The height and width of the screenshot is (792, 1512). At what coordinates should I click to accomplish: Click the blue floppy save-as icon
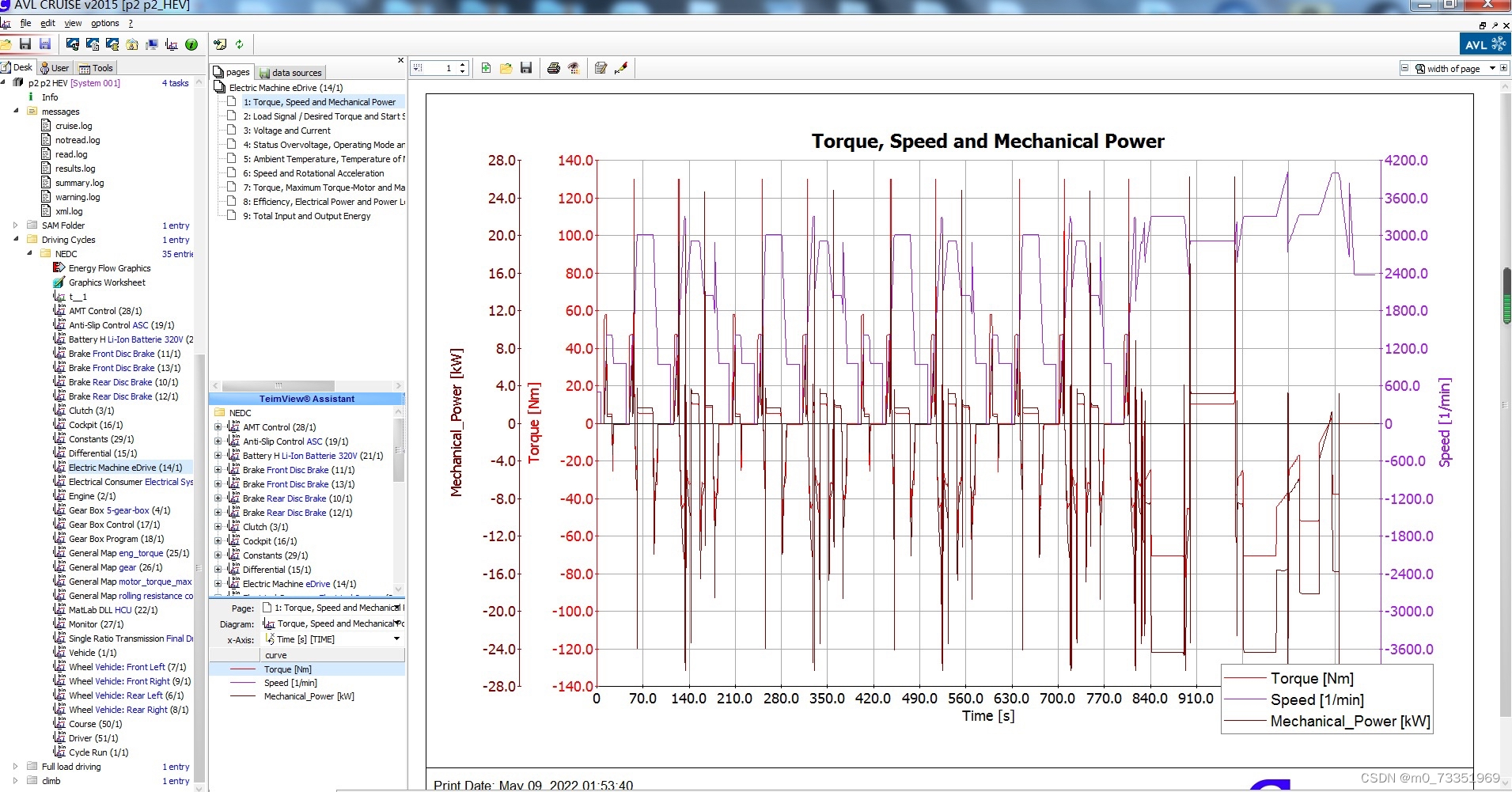pos(45,44)
